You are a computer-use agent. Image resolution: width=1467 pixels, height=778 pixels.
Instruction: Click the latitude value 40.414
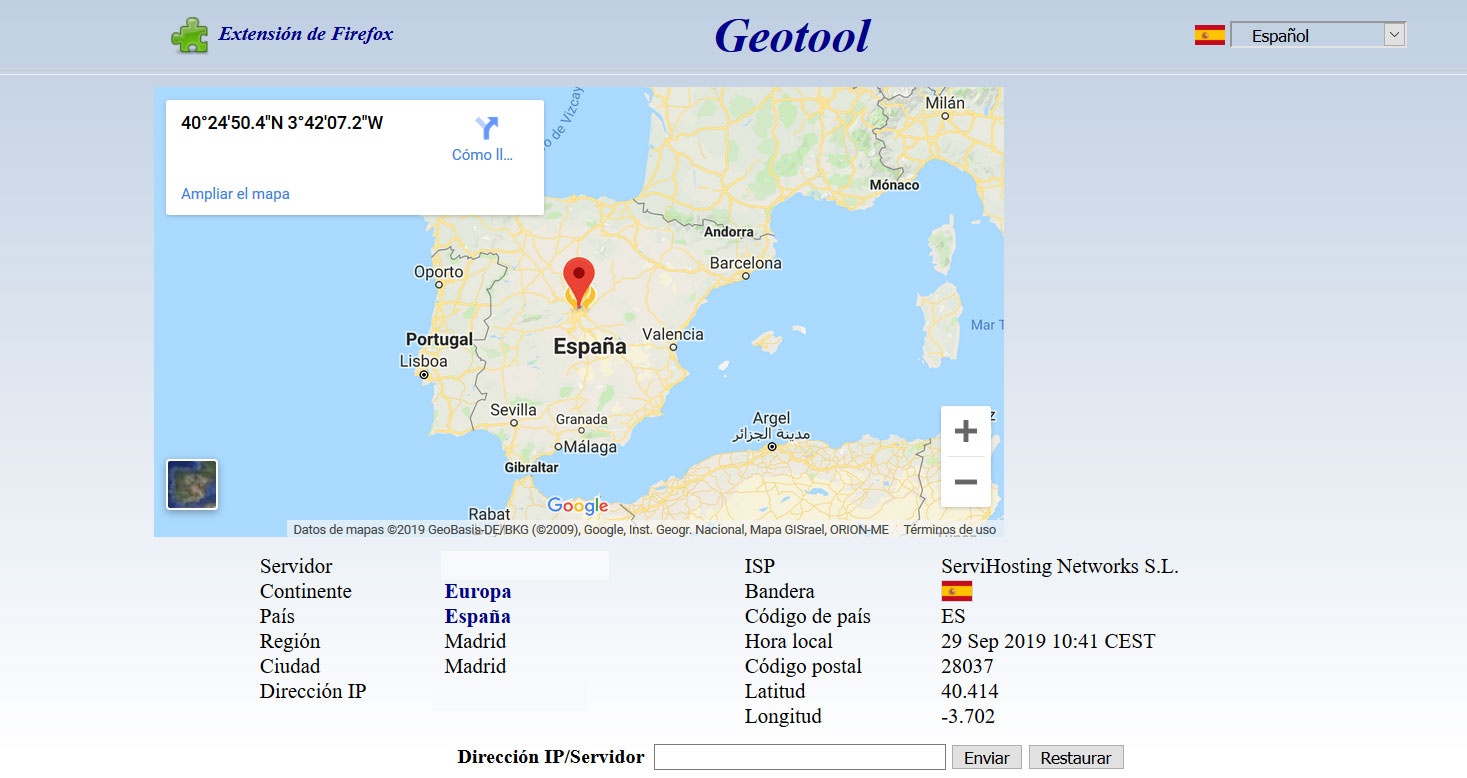pos(970,692)
